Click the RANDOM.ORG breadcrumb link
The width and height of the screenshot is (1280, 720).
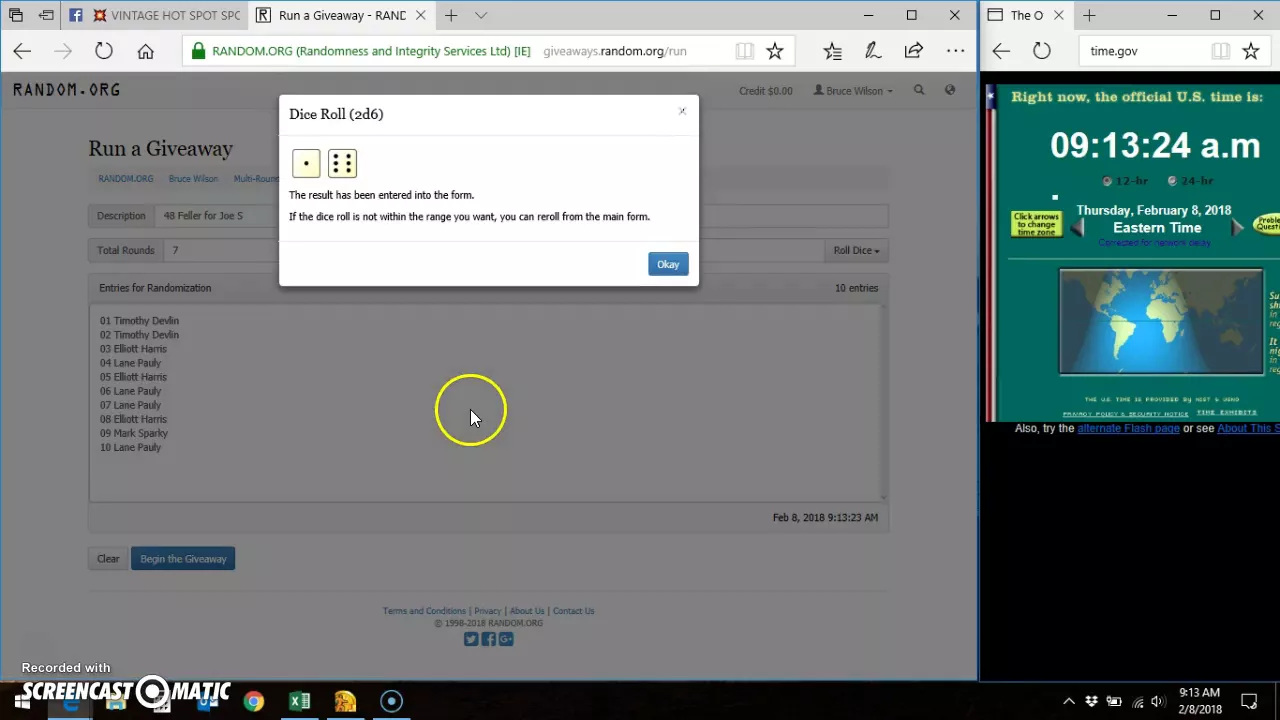125,179
